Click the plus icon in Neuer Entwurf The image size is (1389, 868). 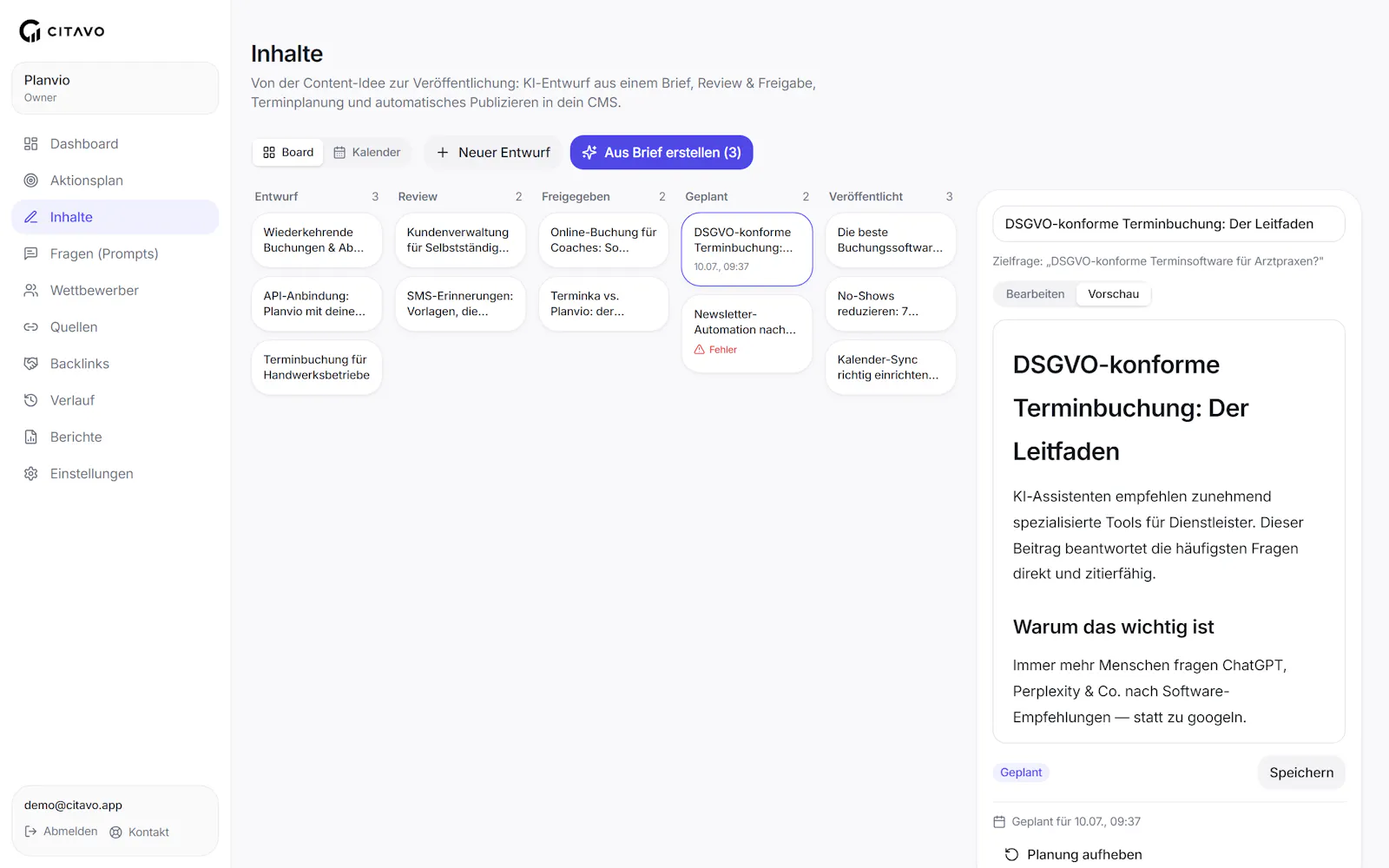443,153
